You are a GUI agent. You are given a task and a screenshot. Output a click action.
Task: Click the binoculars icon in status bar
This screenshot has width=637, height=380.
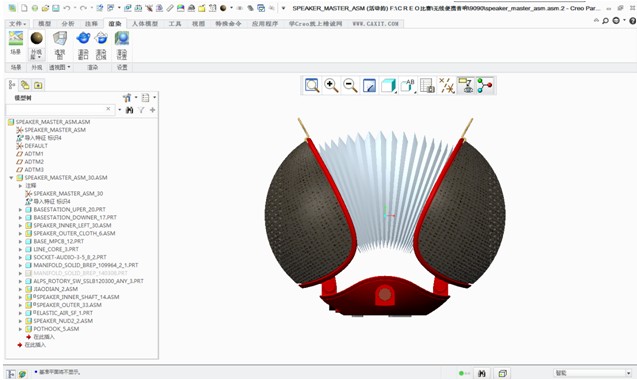(481, 373)
